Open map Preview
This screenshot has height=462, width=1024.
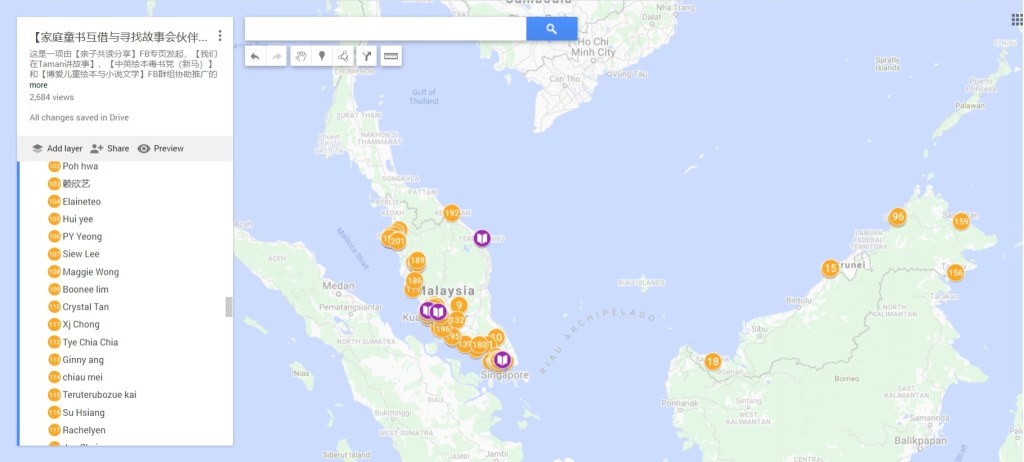(160, 148)
